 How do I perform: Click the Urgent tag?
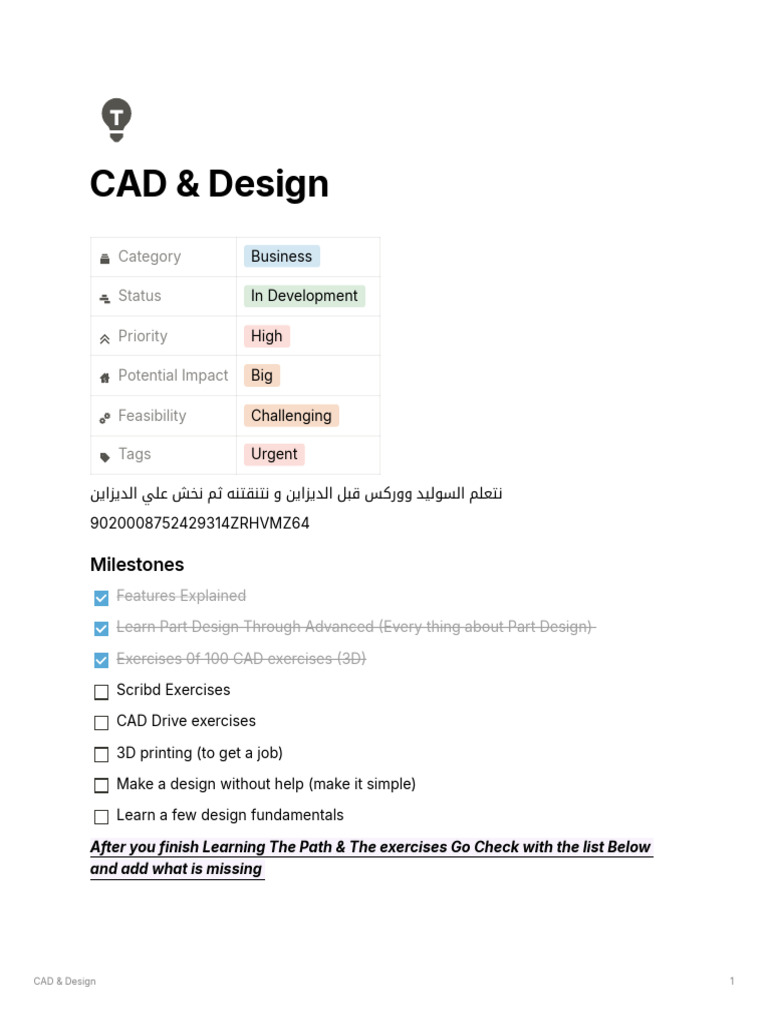click(x=274, y=454)
